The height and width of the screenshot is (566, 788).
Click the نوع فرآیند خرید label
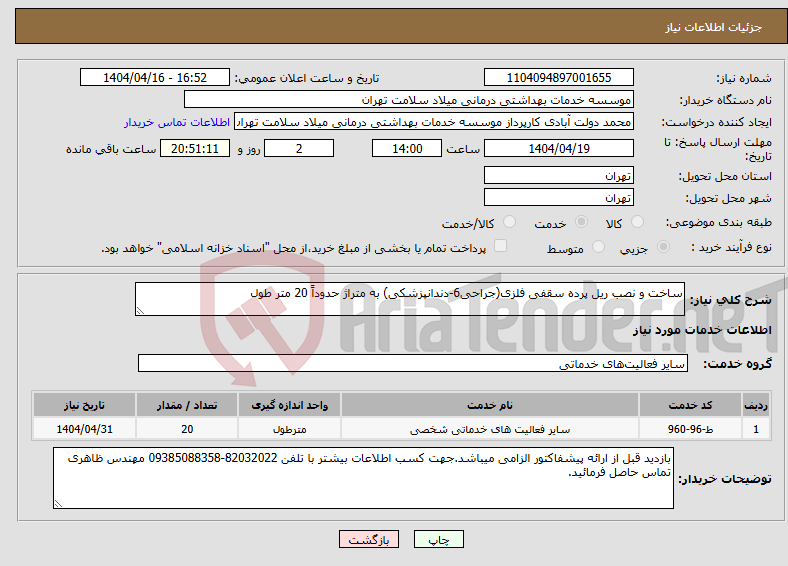pyautogui.click(x=731, y=247)
